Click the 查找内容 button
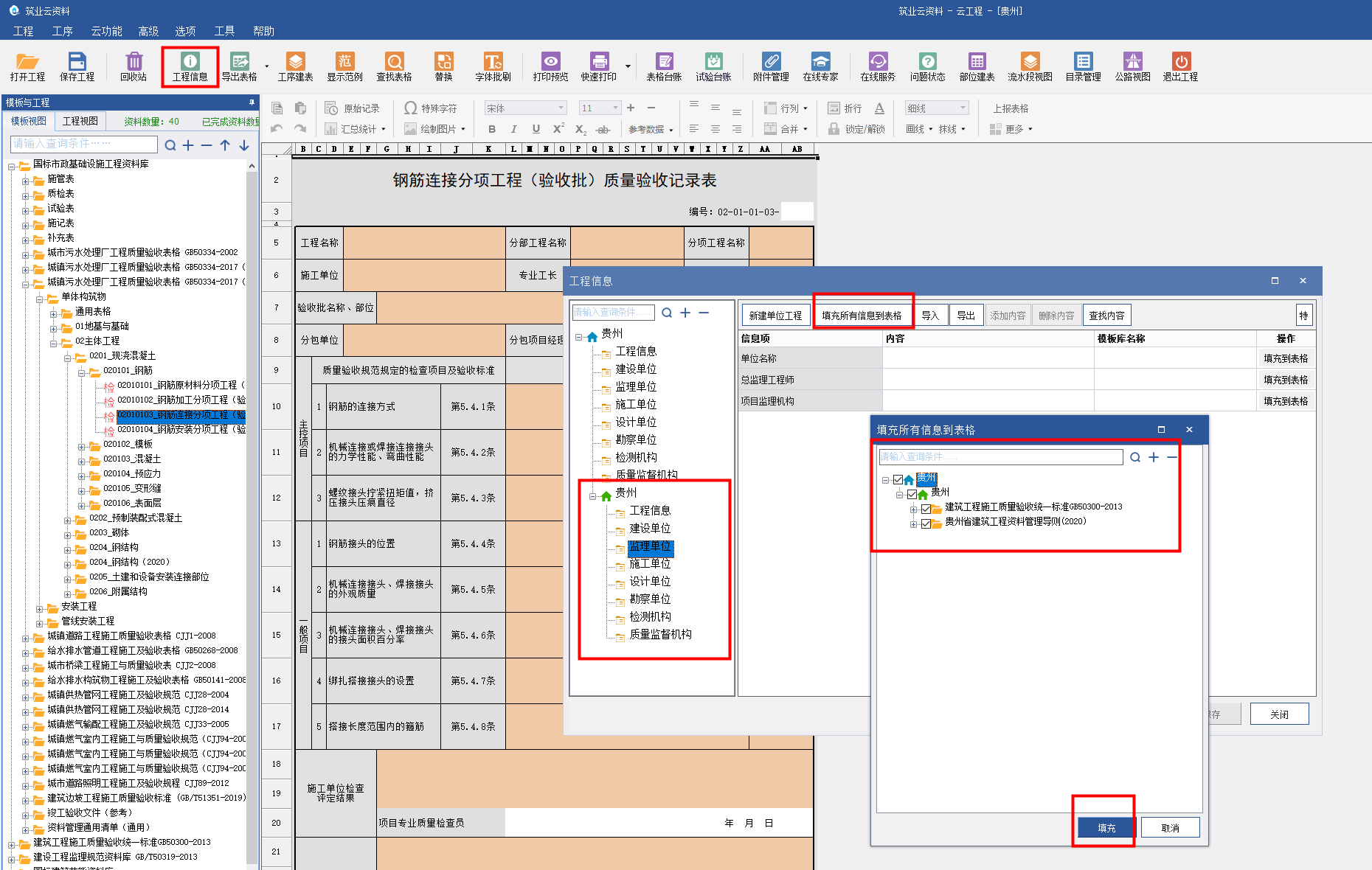This screenshot has height=870, width=1372. (1106, 316)
